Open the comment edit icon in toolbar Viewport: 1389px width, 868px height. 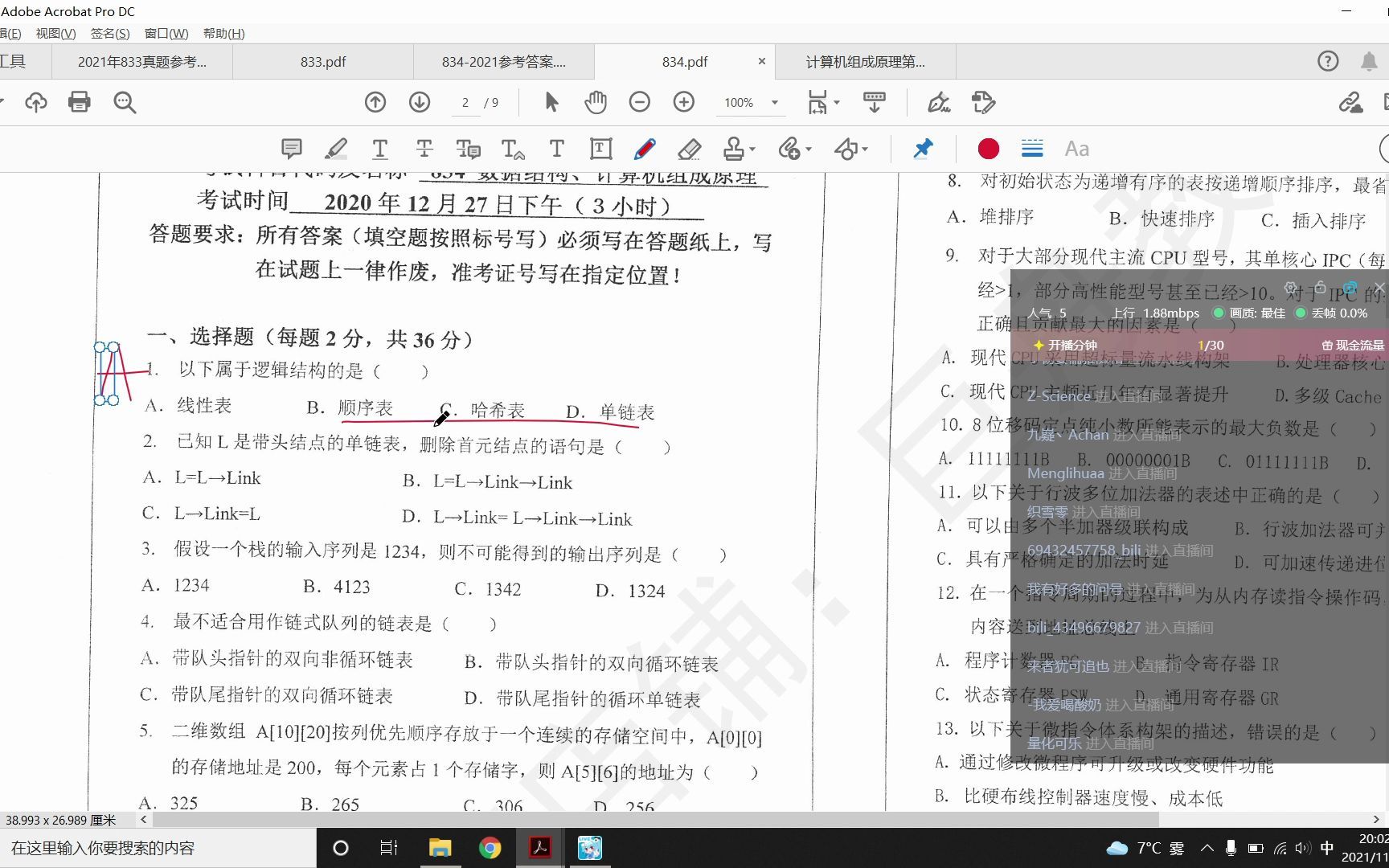pyautogui.click(x=983, y=102)
